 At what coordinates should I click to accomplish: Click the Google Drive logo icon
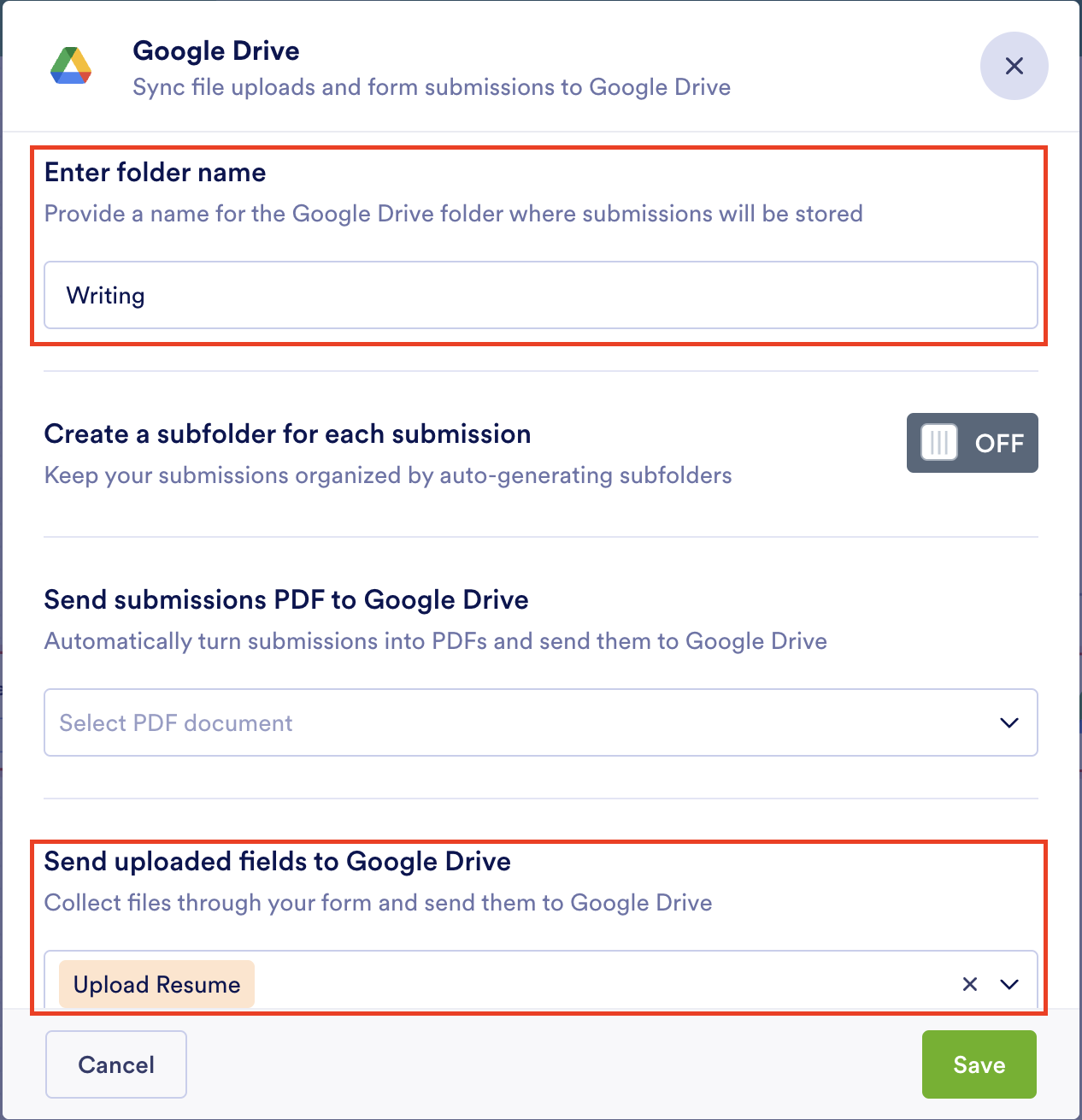pyautogui.click(x=71, y=67)
